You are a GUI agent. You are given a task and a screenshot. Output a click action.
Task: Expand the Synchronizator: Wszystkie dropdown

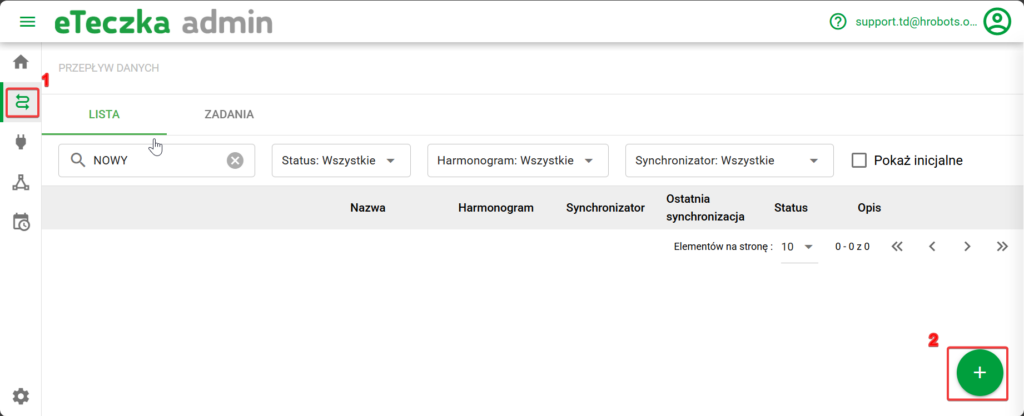coord(728,160)
